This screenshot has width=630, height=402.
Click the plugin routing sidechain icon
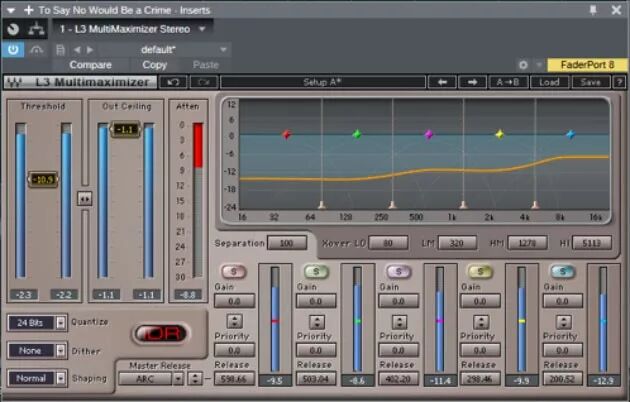coord(37,29)
